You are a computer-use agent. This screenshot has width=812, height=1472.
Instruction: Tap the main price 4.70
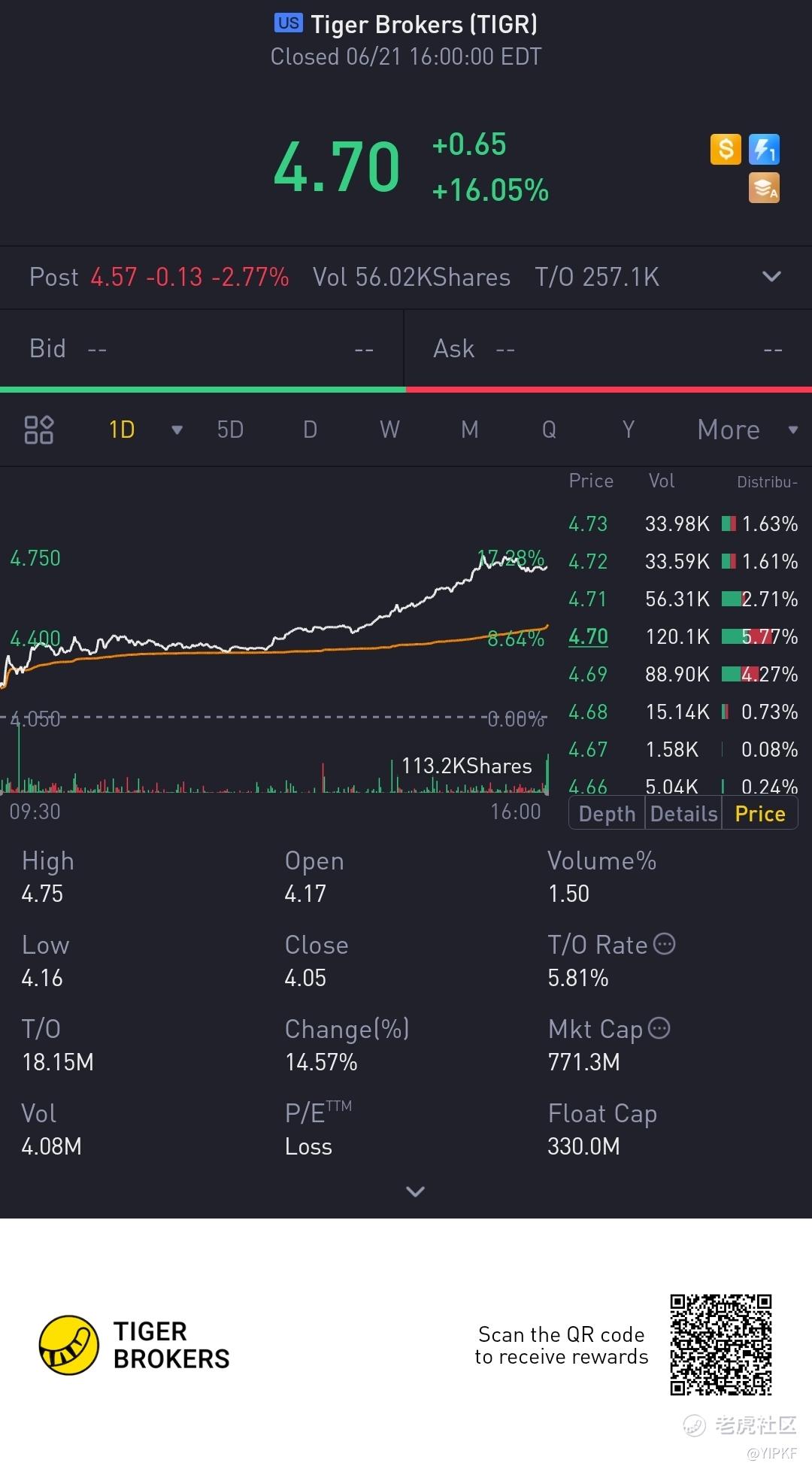(x=337, y=167)
